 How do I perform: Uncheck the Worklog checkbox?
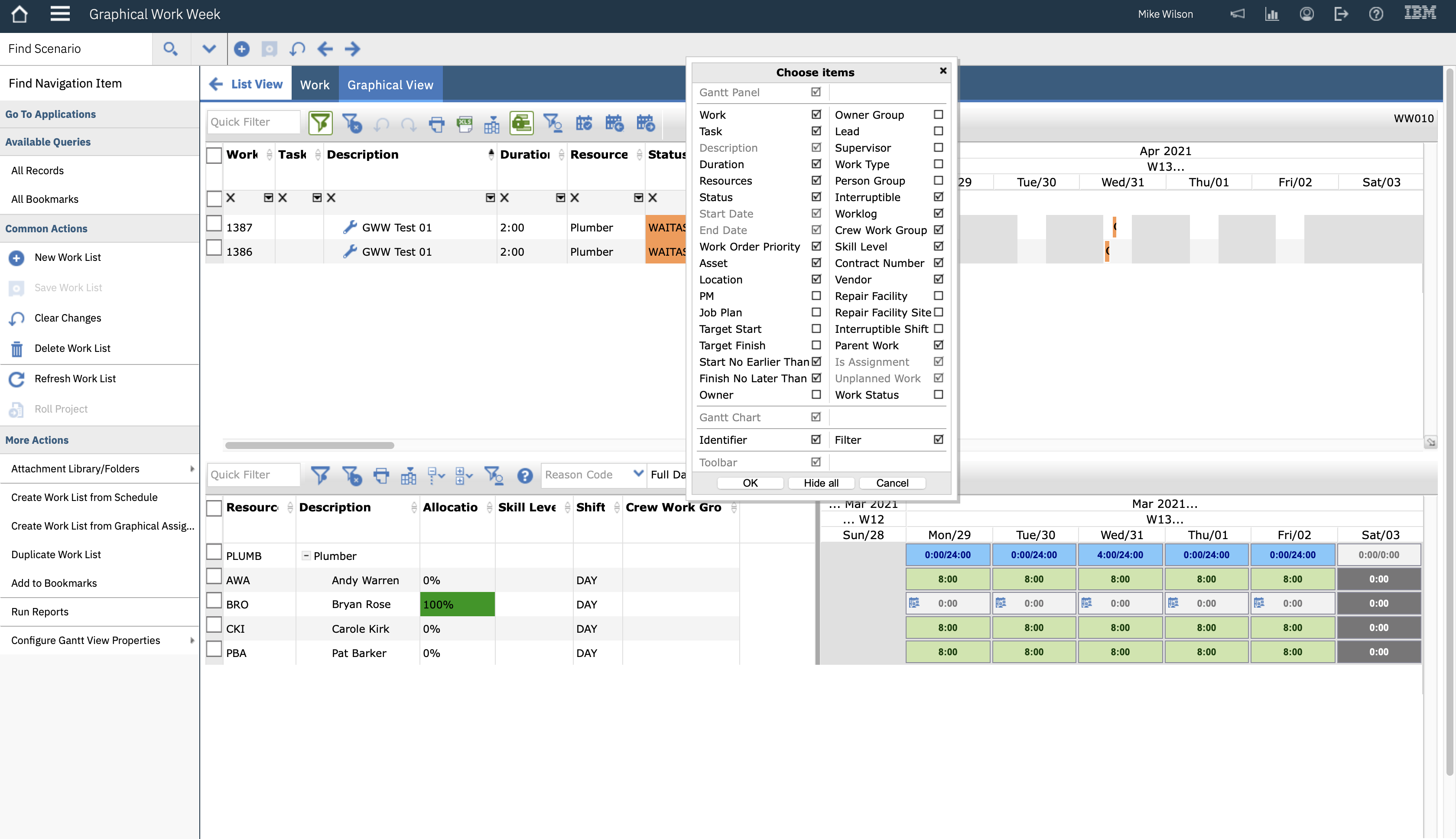938,214
